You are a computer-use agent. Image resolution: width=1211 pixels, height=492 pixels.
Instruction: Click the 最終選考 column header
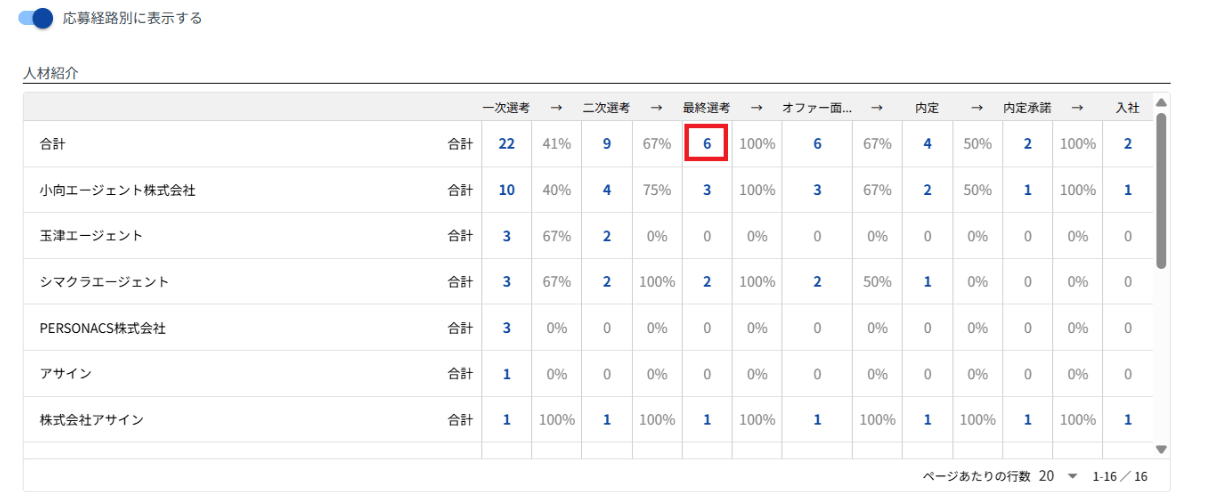[x=707, y=107]
